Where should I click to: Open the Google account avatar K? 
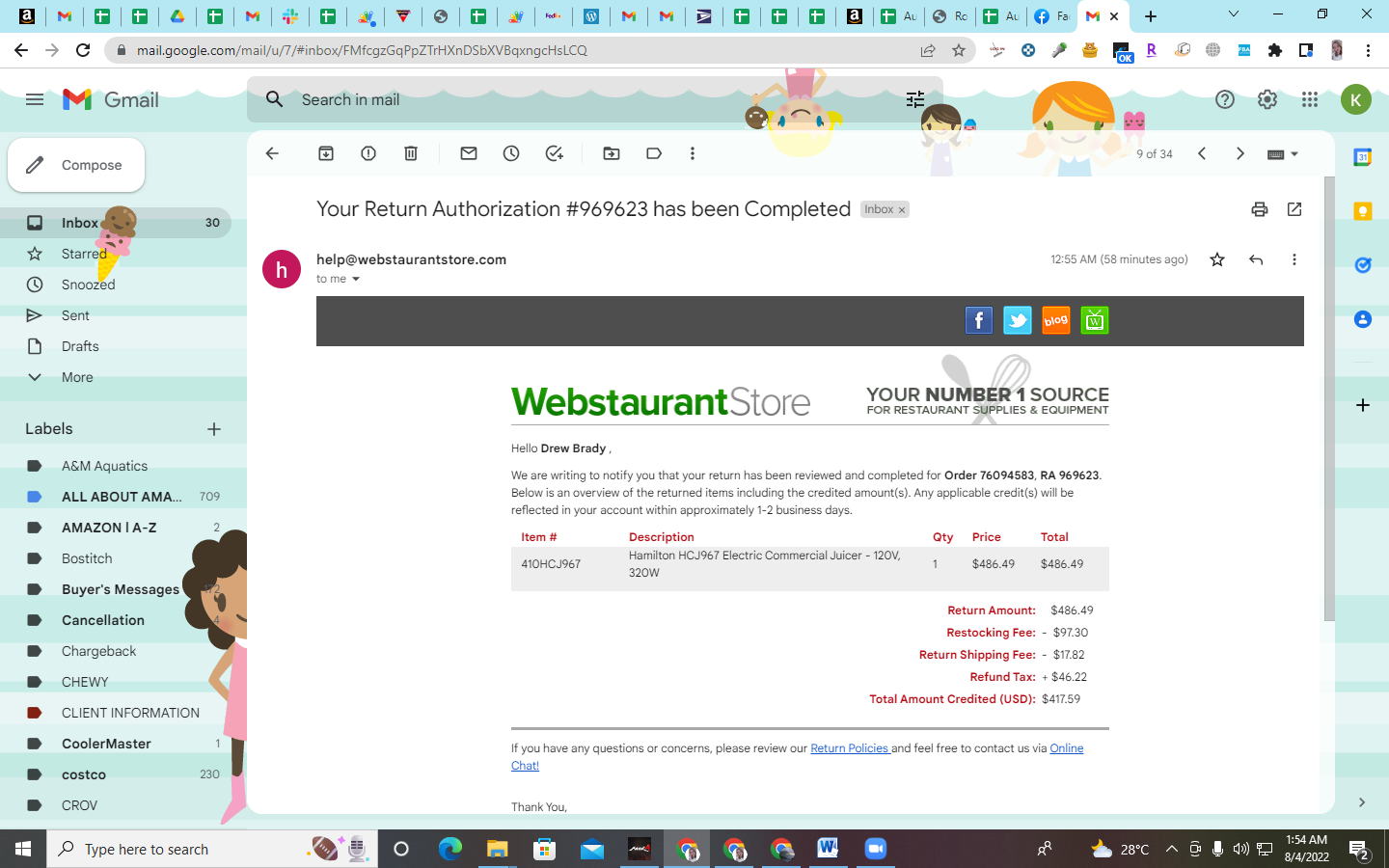tap(1356, 99)
